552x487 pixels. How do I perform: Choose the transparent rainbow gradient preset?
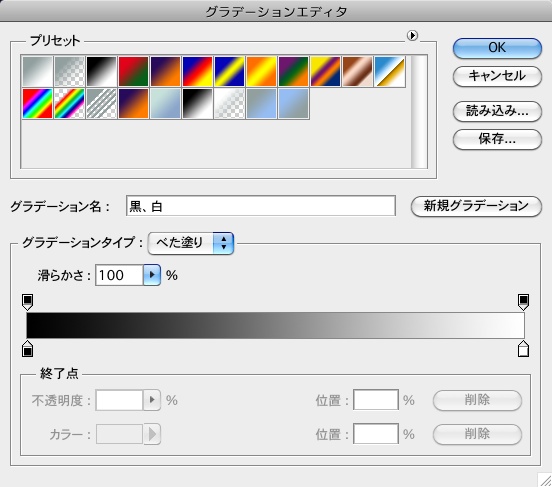[69, 103]
